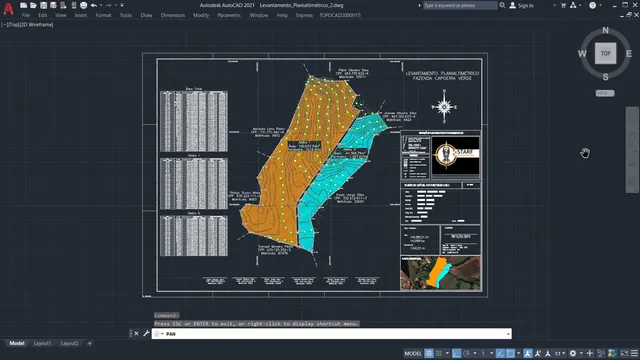This screenshot has width=640, height=360.
Task: Click the satellite location thumbnail in drawing
Action: pyautogui.click(x=440, y=273)
